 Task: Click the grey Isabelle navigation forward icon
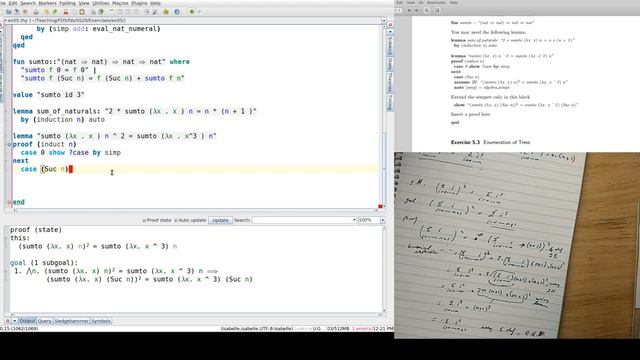199,12
